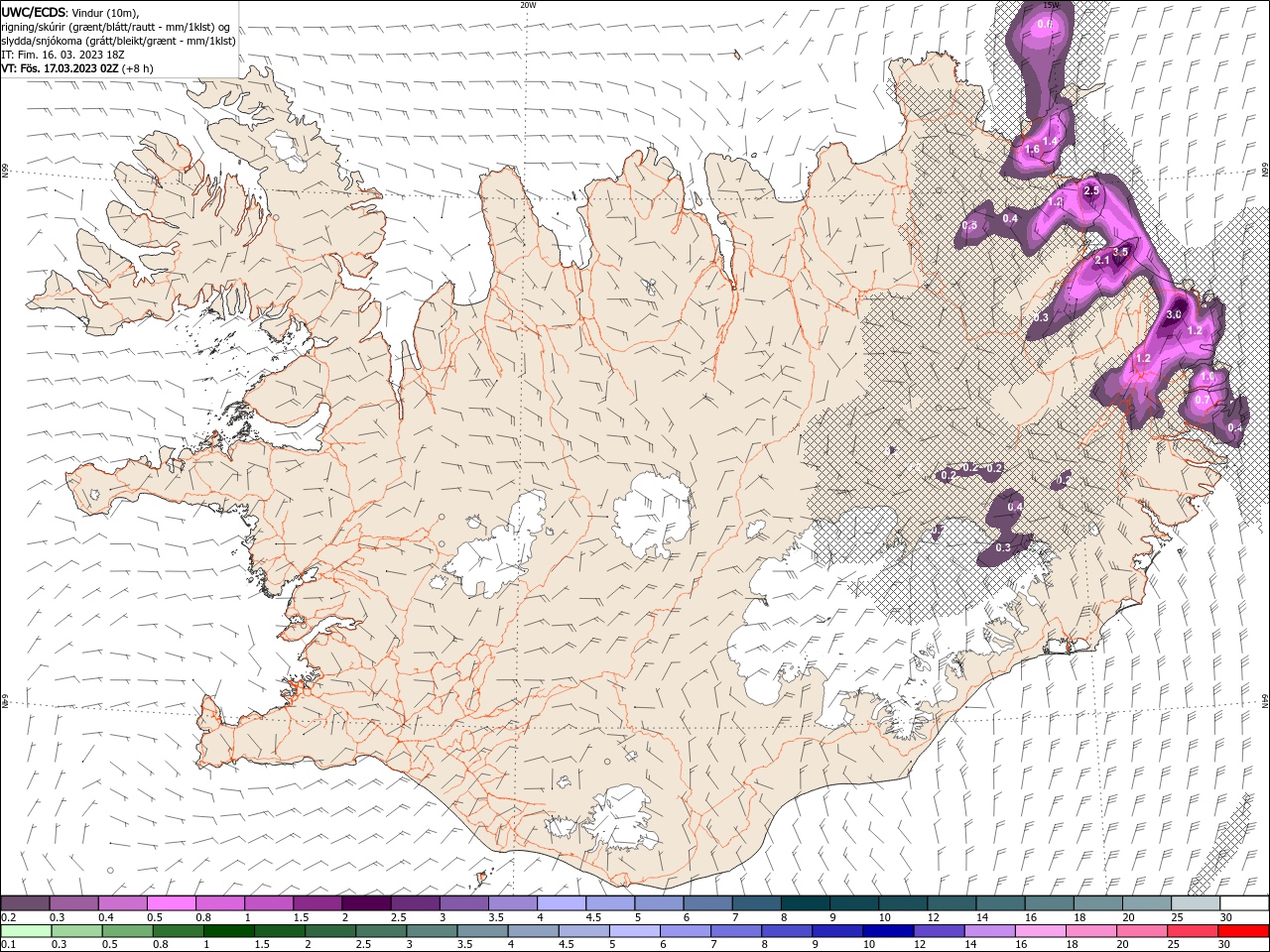Click the '15W' longitude label at top
The image size is (1270, 952).
[1052, 5]
